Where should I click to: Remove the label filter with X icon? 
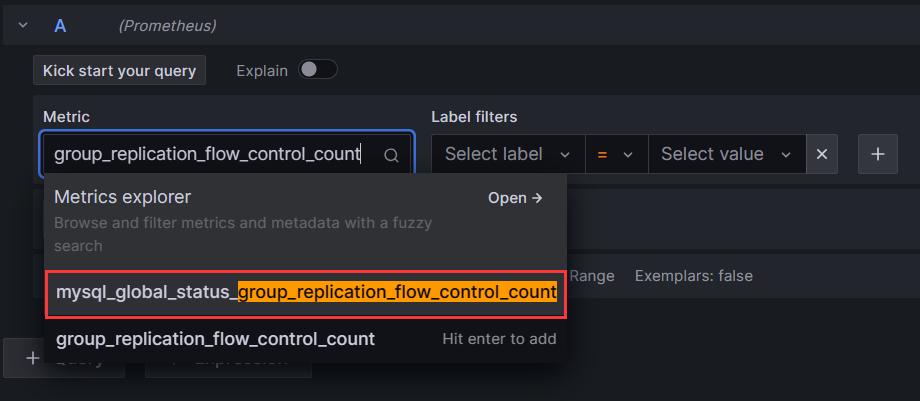822,155
